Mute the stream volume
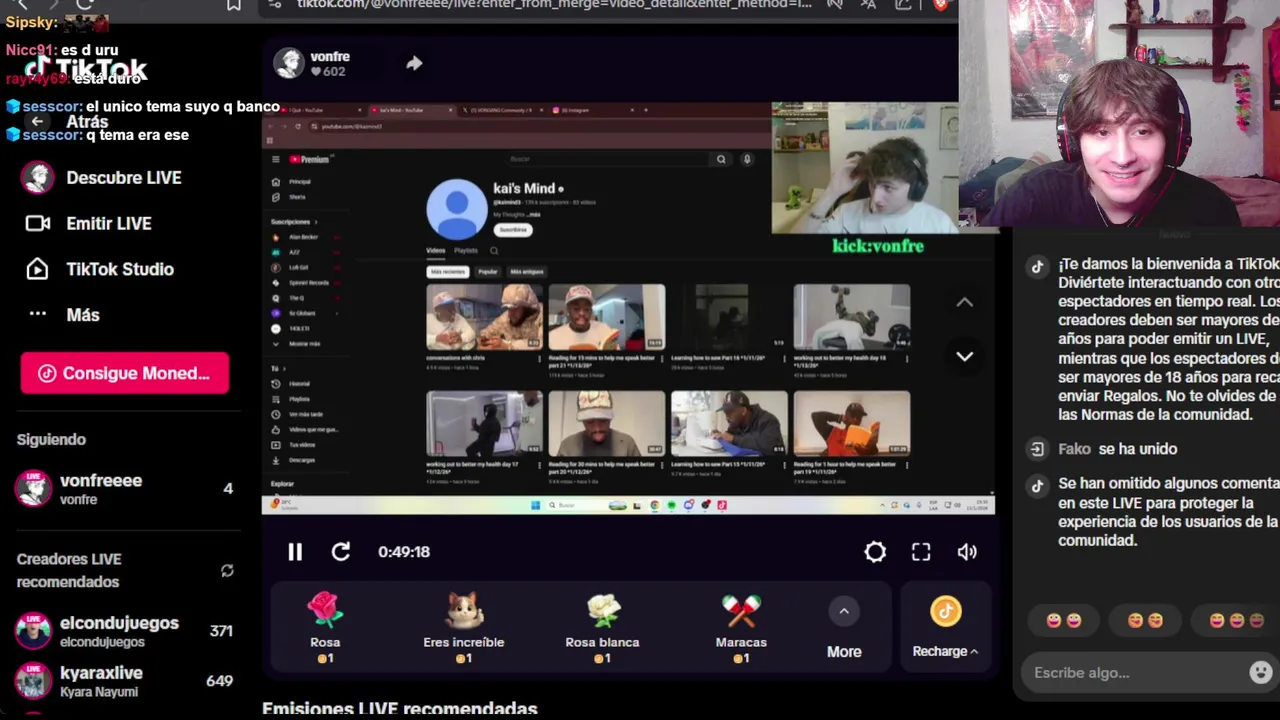The image size is (1280, 720). pyautogui.click(x=967, y=552)
